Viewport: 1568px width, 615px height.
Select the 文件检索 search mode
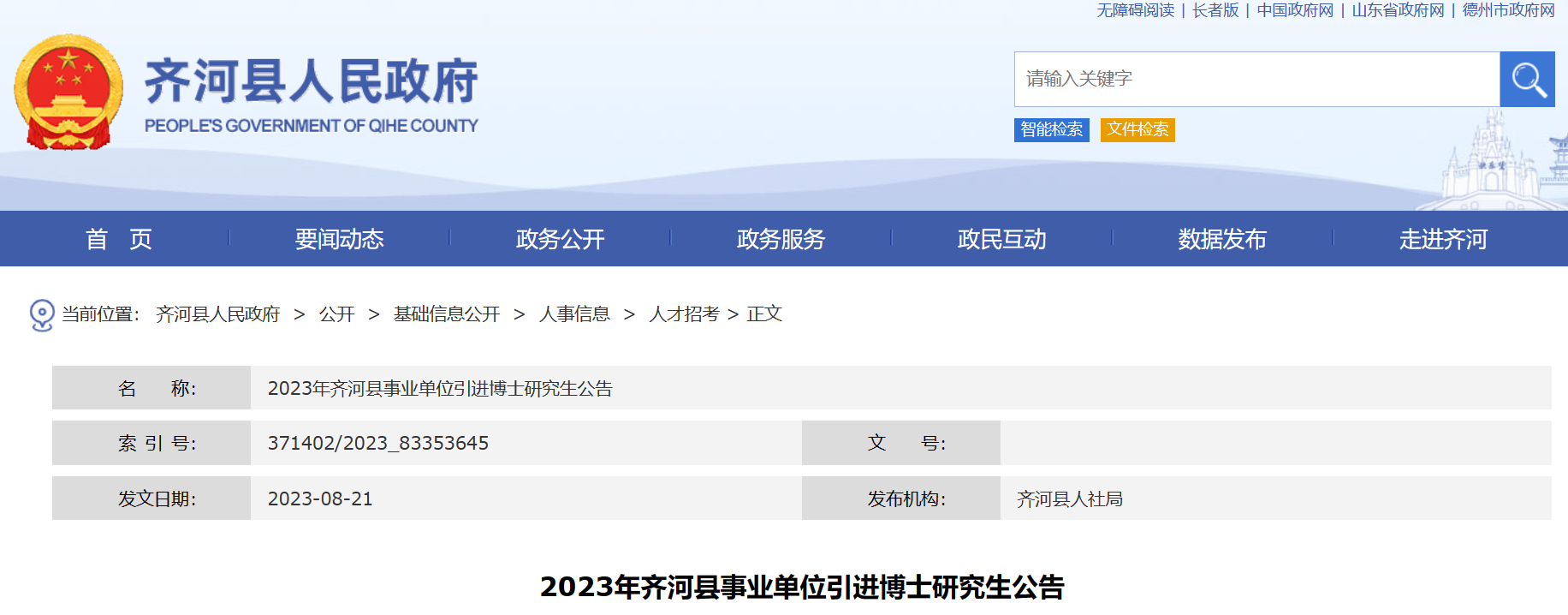pos(1137,129)
